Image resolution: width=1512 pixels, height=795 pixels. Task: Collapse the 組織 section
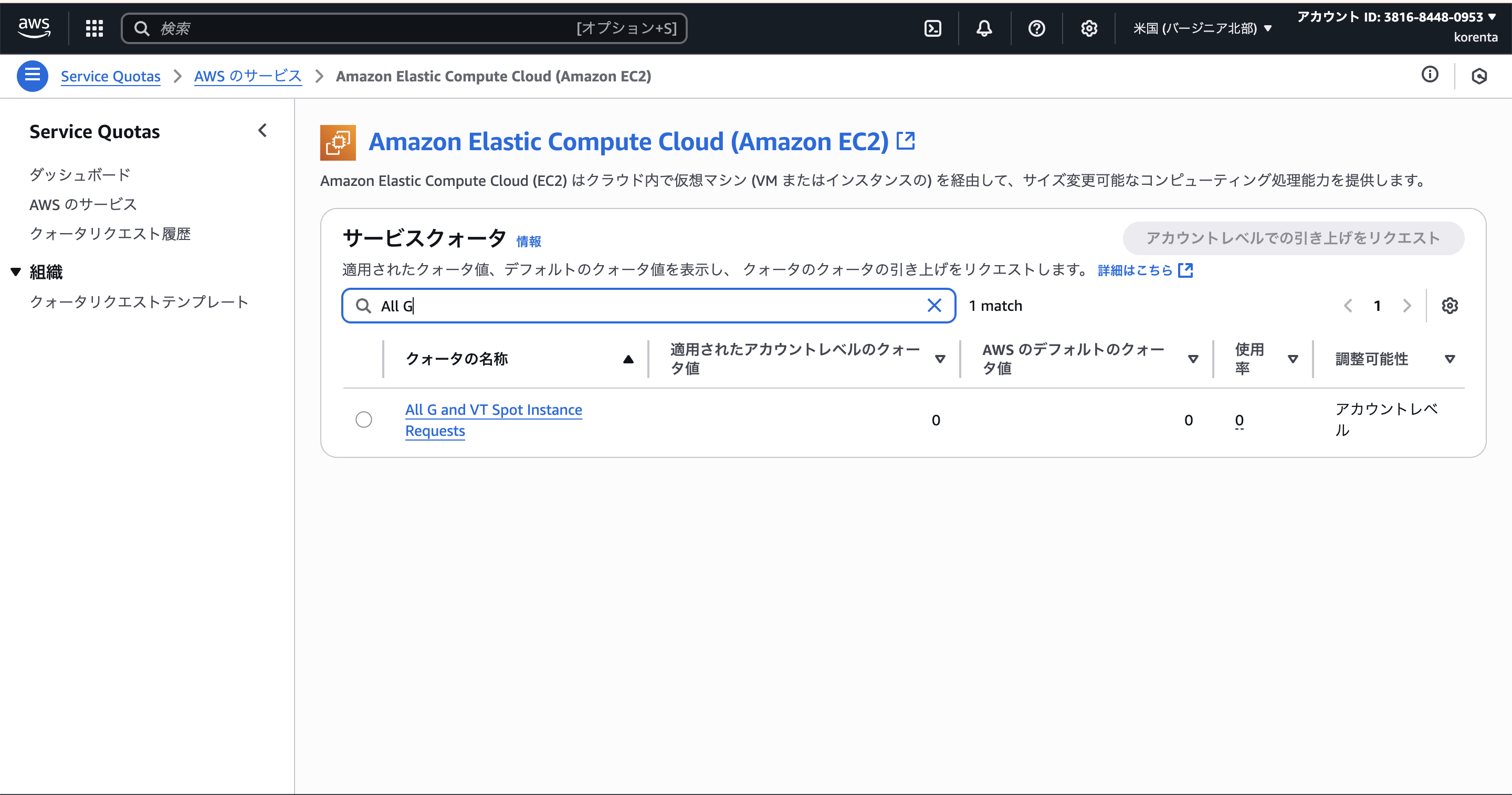pos(16,272)
